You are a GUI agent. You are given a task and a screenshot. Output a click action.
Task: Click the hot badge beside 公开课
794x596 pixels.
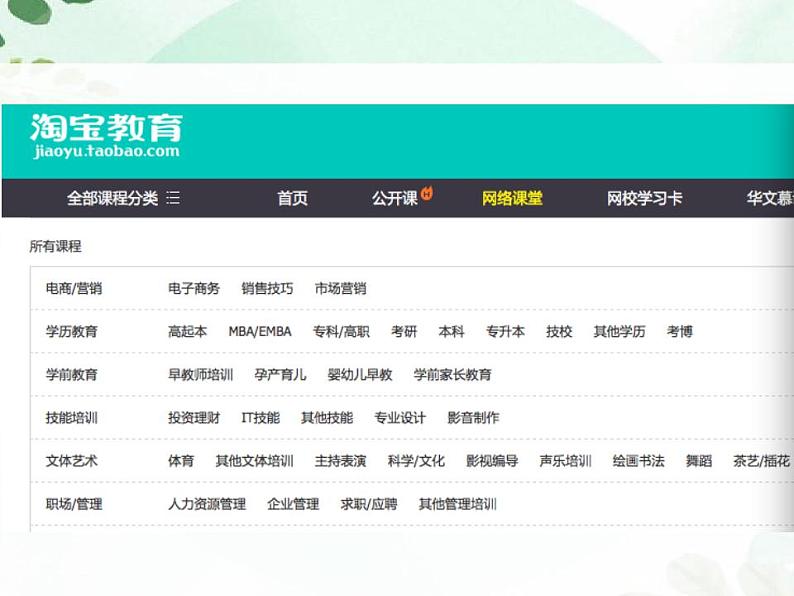coord(427,193)
